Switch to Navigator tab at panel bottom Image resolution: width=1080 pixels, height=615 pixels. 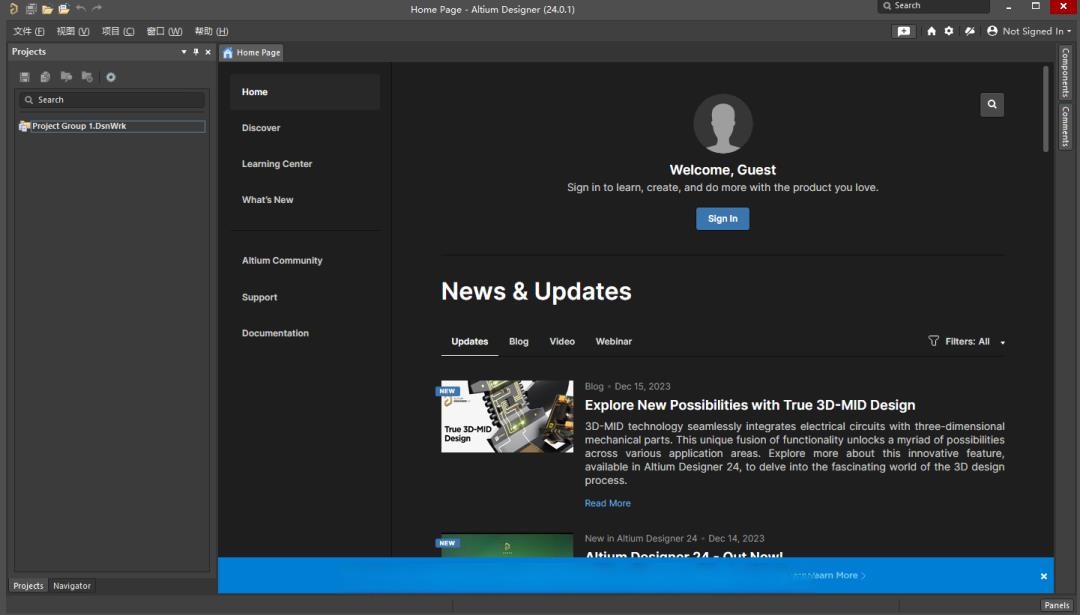(x=72, y=585)
